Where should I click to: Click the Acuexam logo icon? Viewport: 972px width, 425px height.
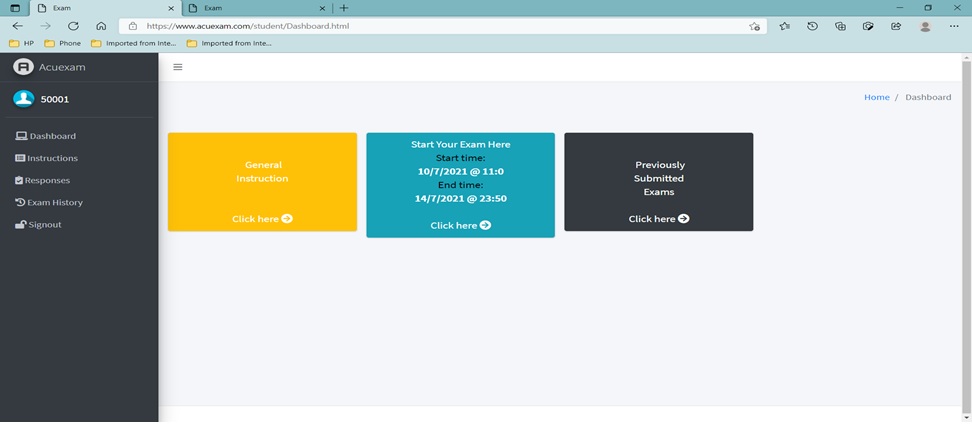pos(23,67)
